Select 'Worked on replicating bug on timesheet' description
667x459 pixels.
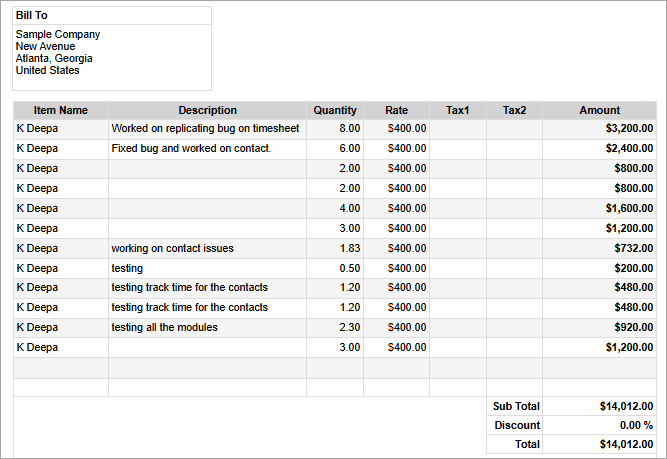(x=205, y=129)
